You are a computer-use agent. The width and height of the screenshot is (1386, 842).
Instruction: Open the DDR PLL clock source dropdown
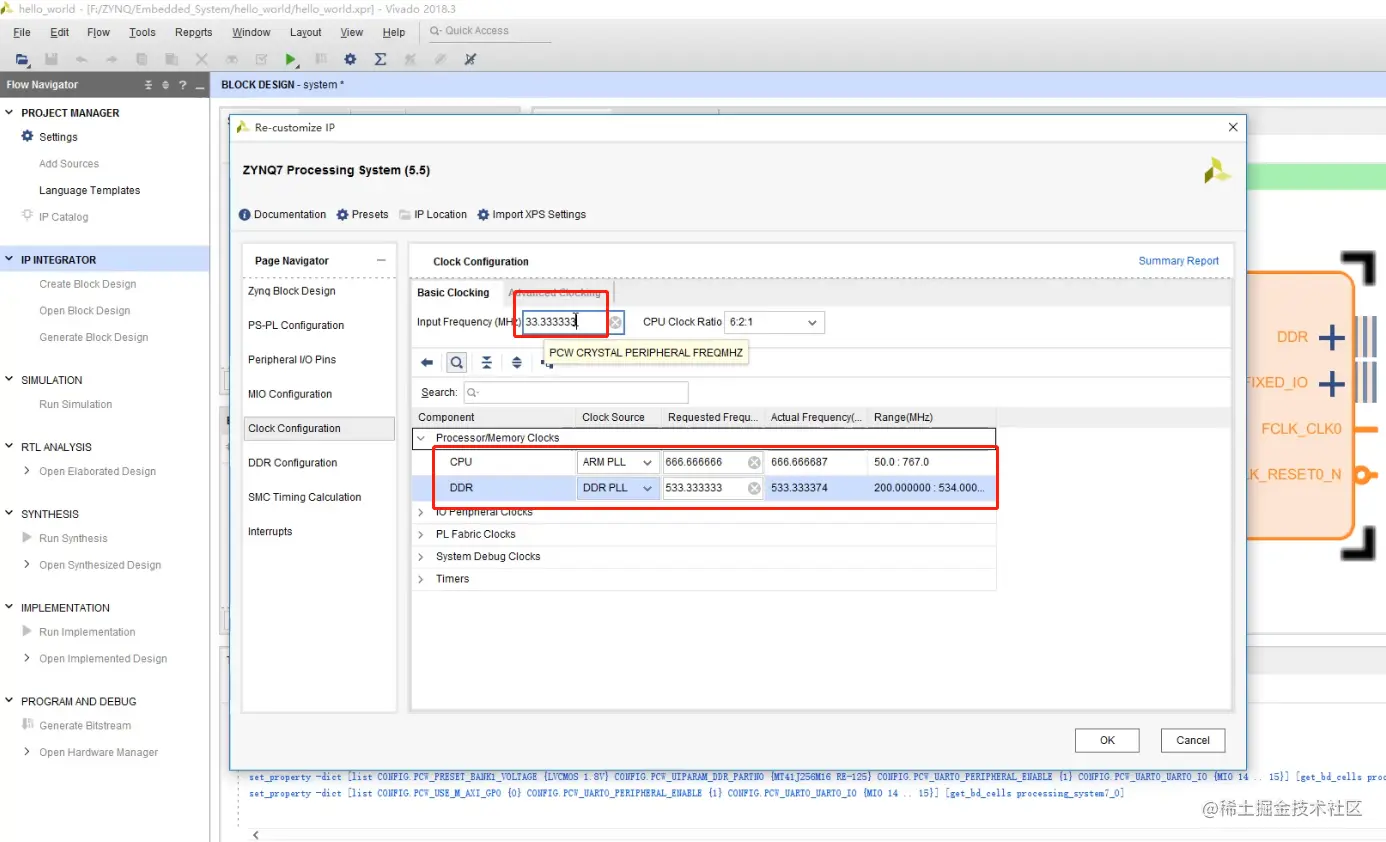(x=617, y=489)
